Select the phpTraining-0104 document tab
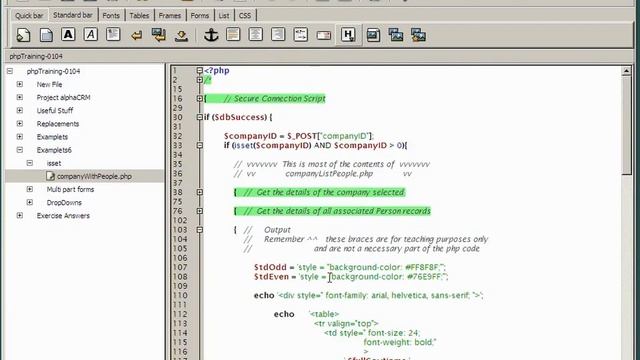The image size is (640, 360). tap(36, 56)
